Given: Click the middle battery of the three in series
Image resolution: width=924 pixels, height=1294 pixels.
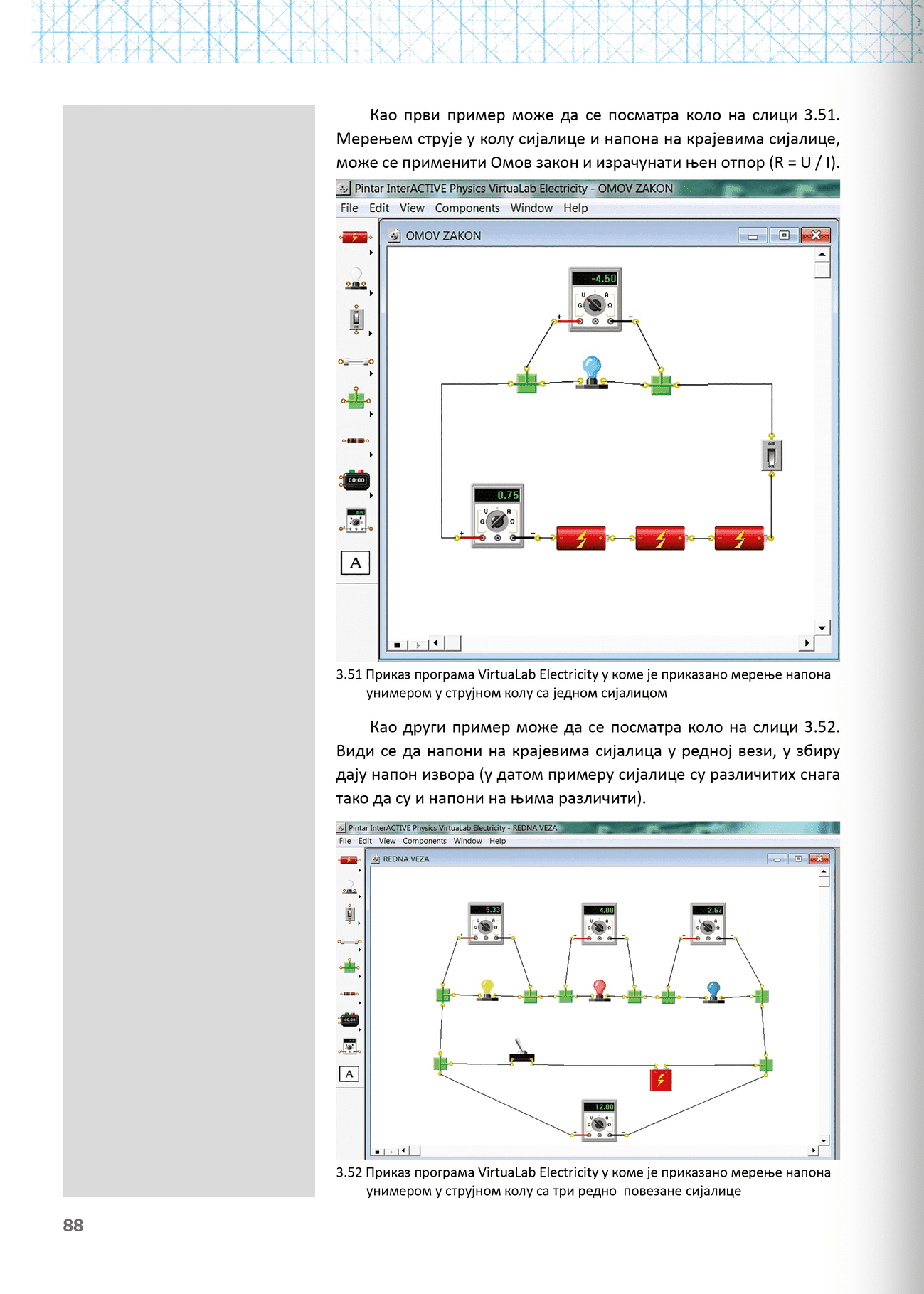Looking at the screenshot, I should [660, 539].
